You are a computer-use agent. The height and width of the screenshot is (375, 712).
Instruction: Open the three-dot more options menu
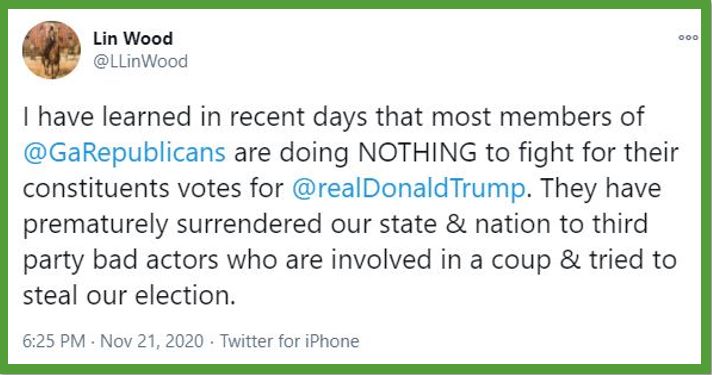[x=688, y=38]
